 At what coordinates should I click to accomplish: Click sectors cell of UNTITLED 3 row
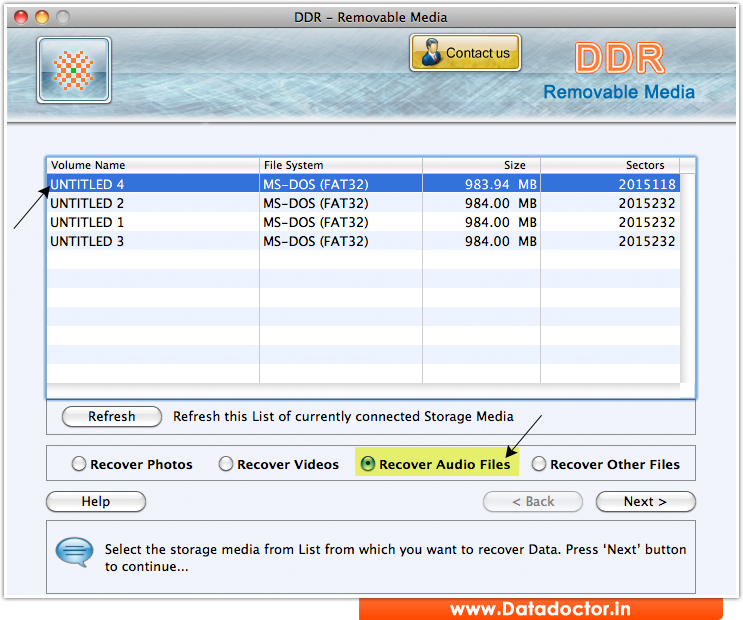(x=610, y=241)
